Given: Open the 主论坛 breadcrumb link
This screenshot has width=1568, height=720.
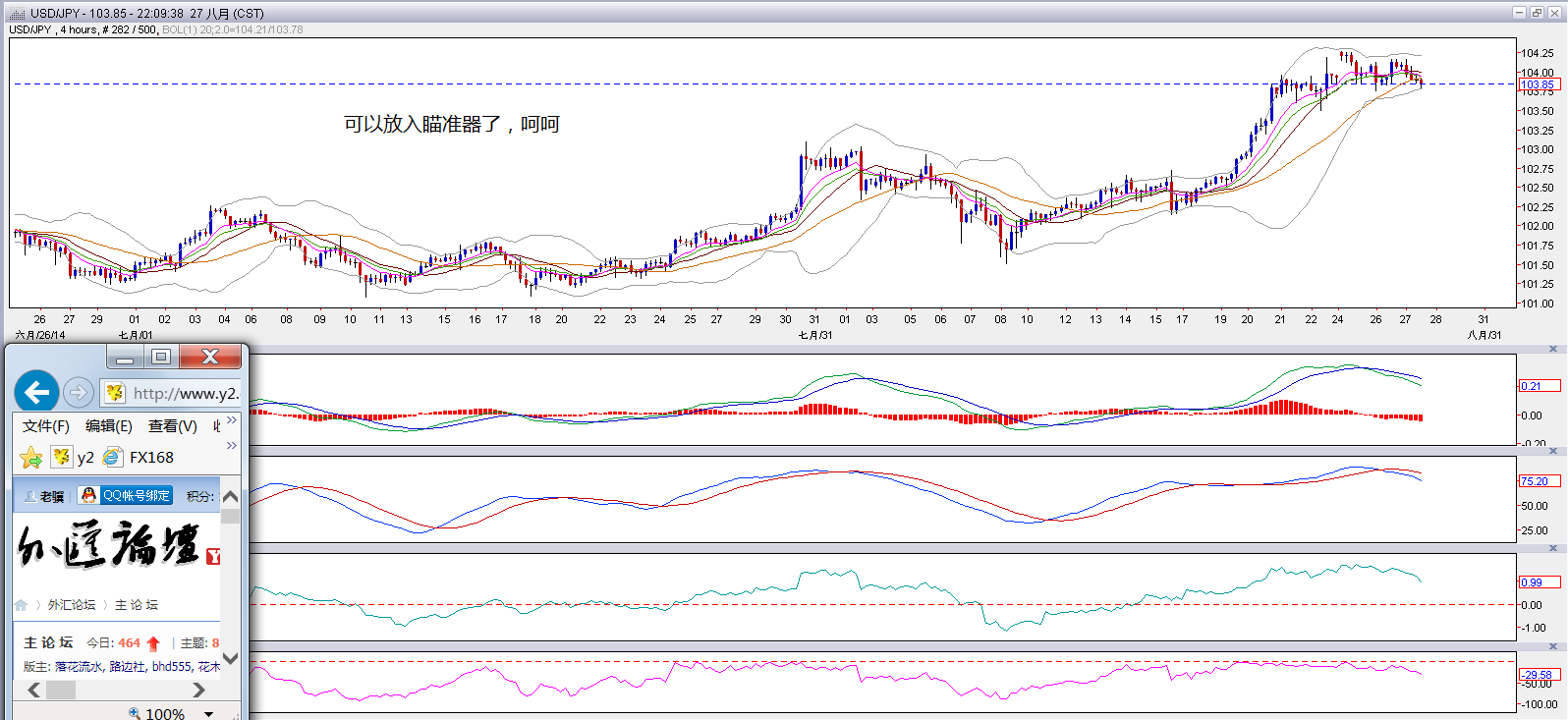Looking at the screenshot, I should tap(137, 605).
